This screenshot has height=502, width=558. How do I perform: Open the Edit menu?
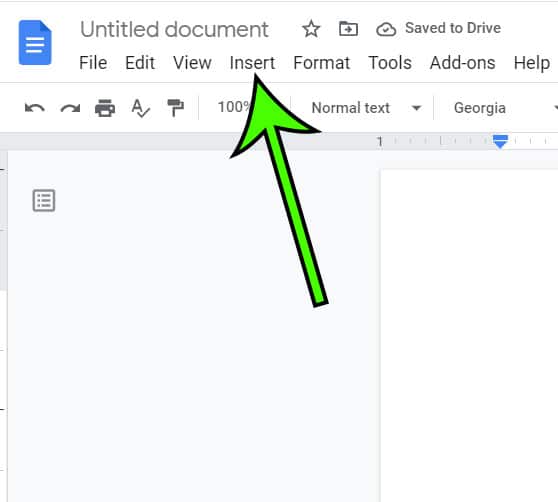click(x=140, y=63)
